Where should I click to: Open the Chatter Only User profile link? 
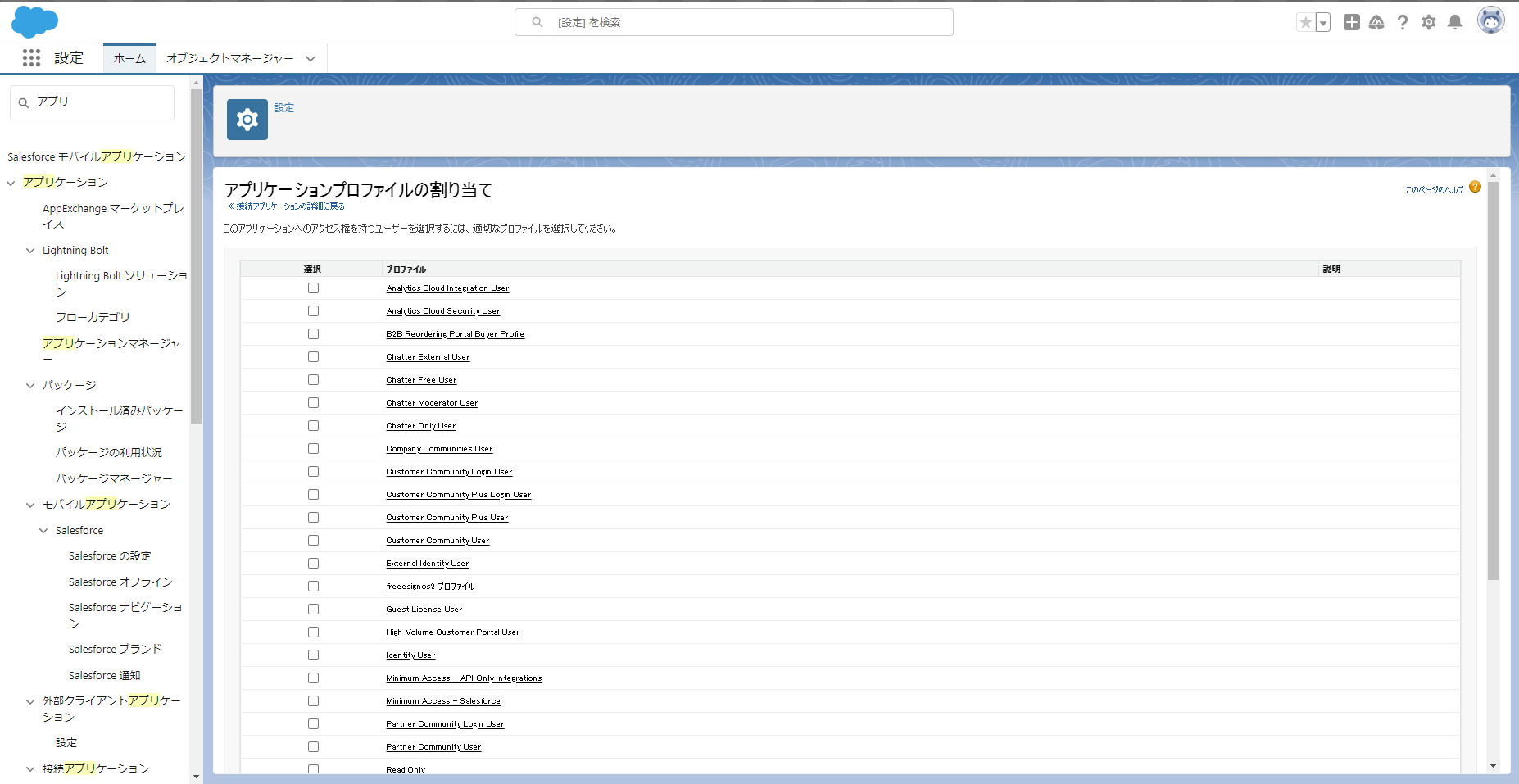(421, 426)
